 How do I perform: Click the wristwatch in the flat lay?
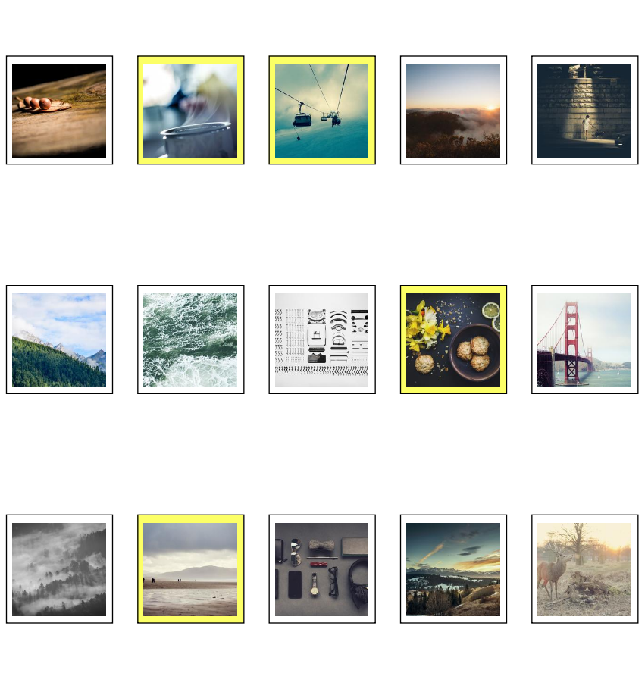(313, 590)
